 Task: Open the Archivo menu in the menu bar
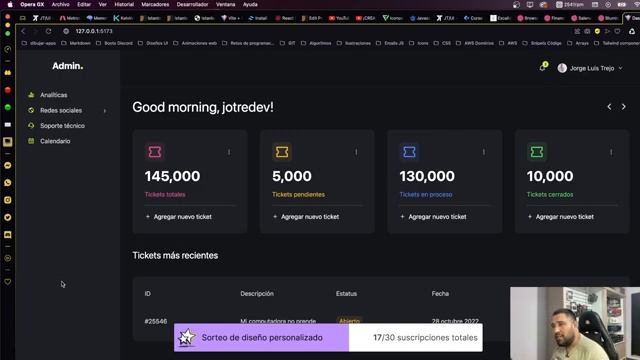coord(60,4)
